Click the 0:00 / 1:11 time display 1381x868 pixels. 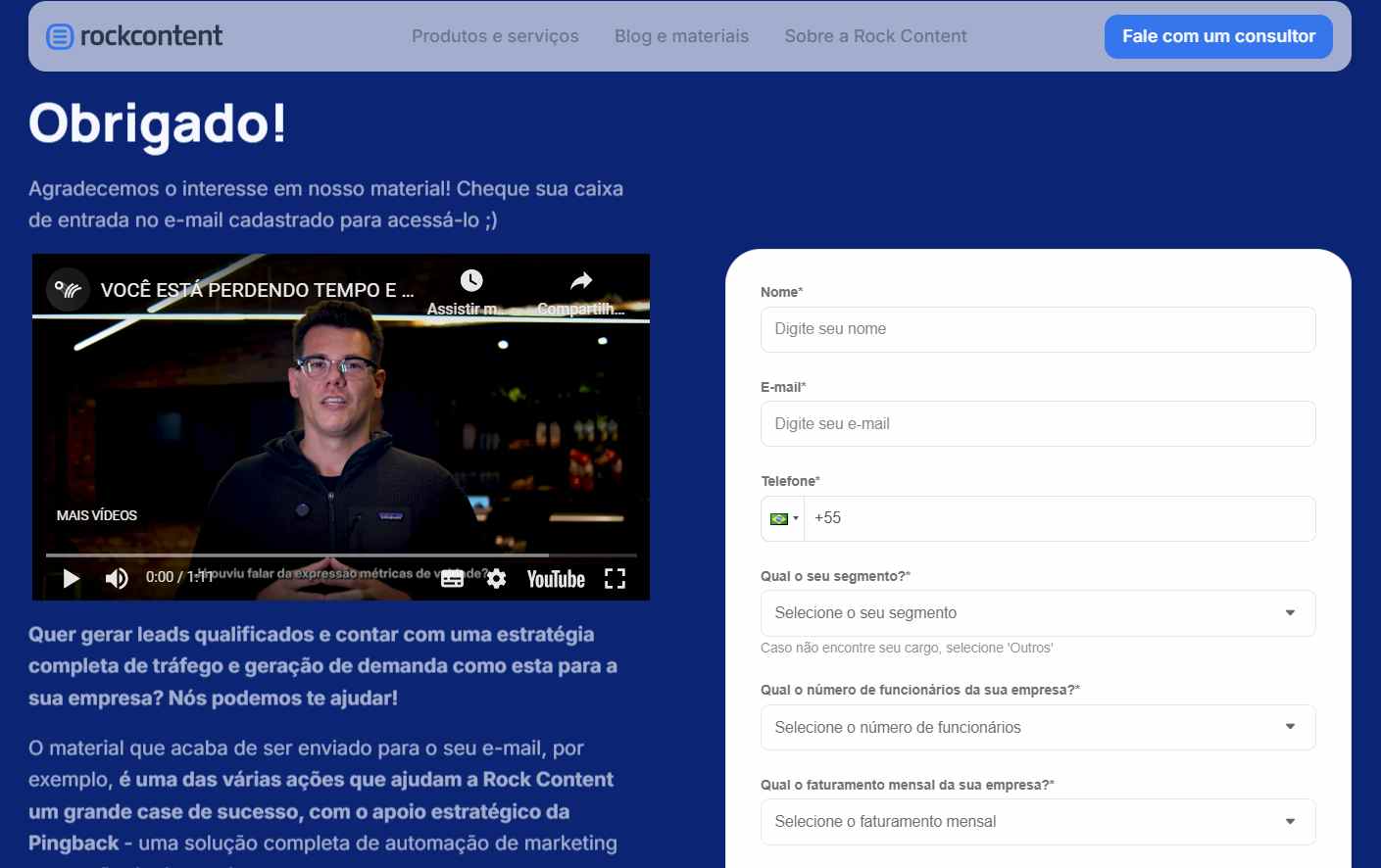(179, 577)
